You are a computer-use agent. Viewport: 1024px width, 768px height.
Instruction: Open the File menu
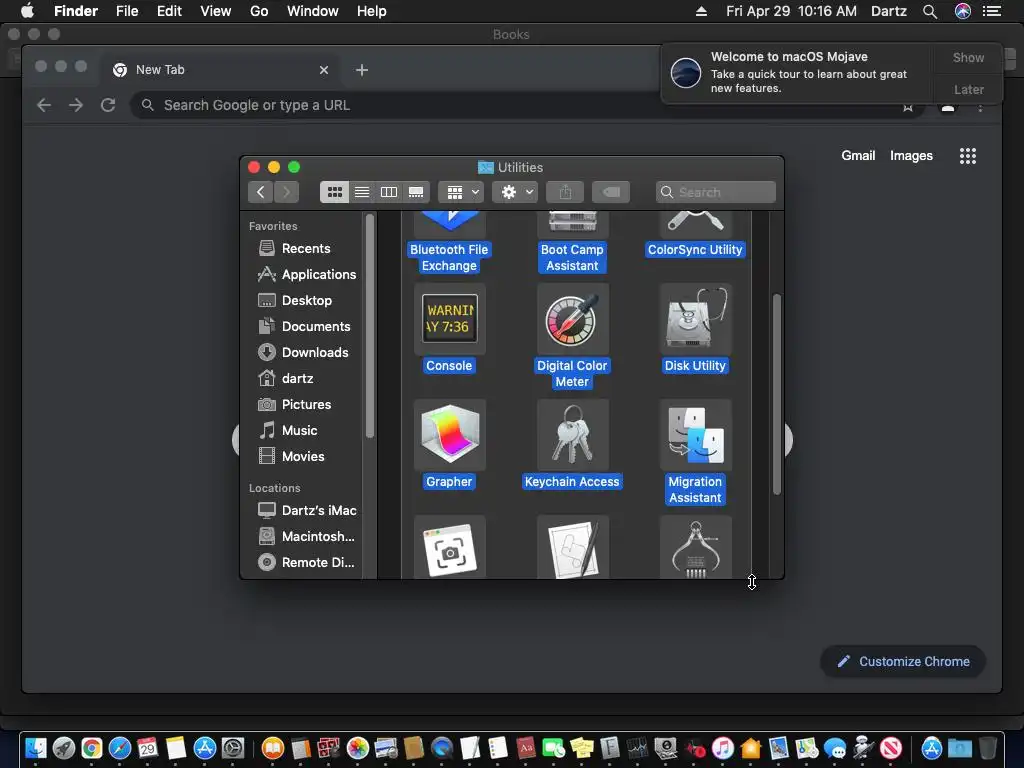pyautogui.click(x=127, y=11)
